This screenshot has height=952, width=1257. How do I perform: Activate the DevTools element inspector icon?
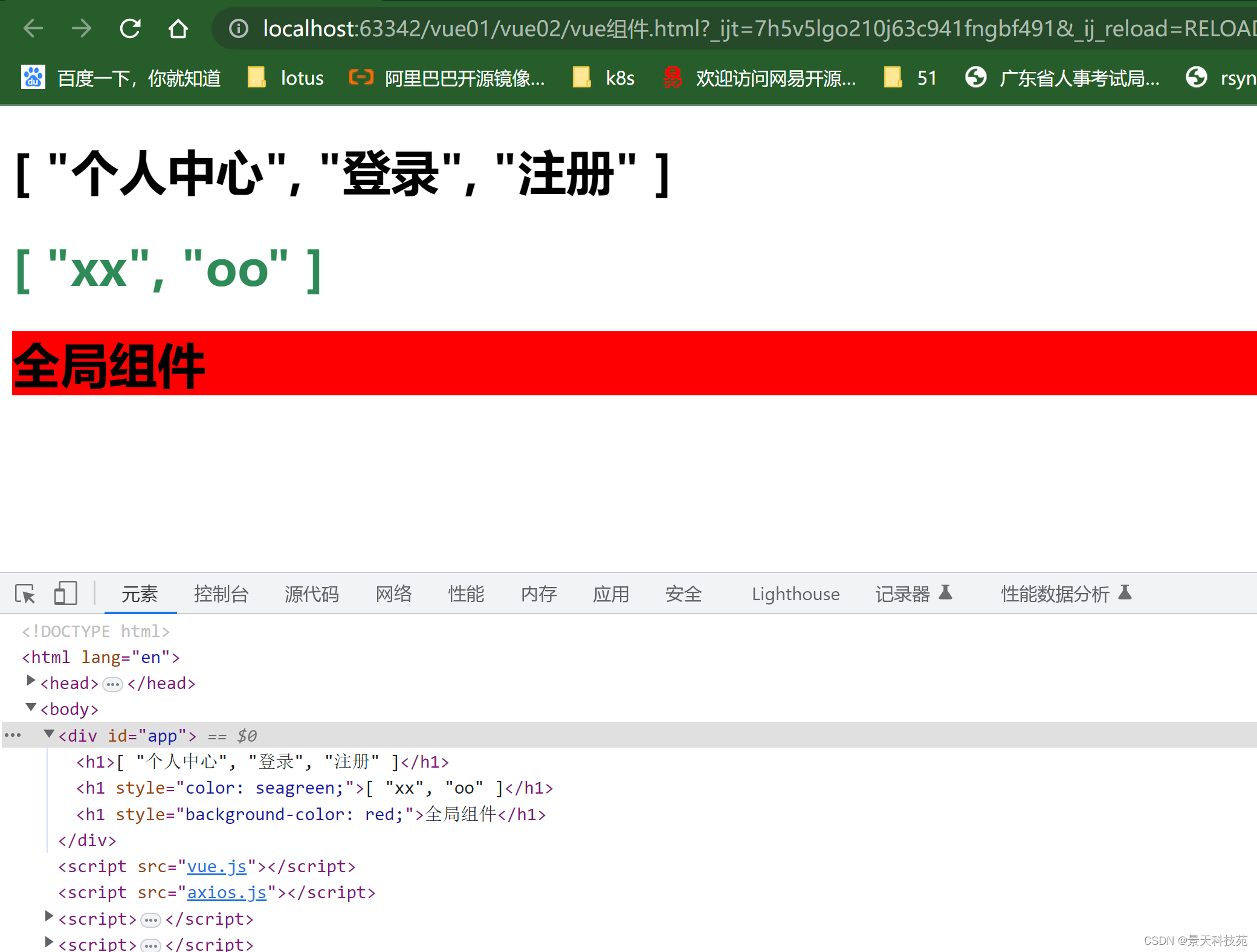click(x=25, y=594)
